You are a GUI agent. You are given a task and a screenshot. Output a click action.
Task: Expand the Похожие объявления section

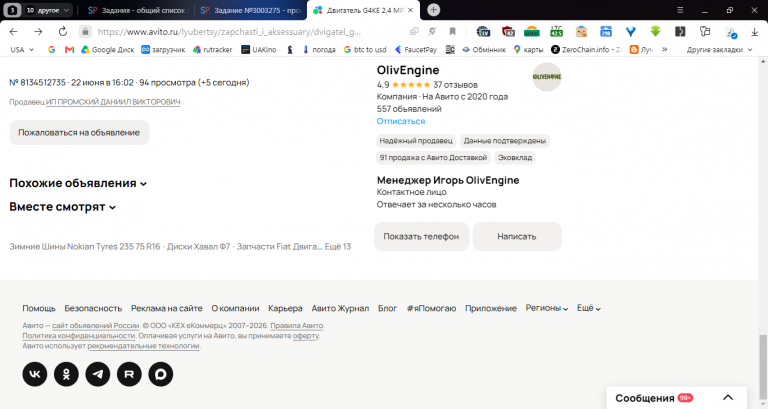(x=78, y=183)
